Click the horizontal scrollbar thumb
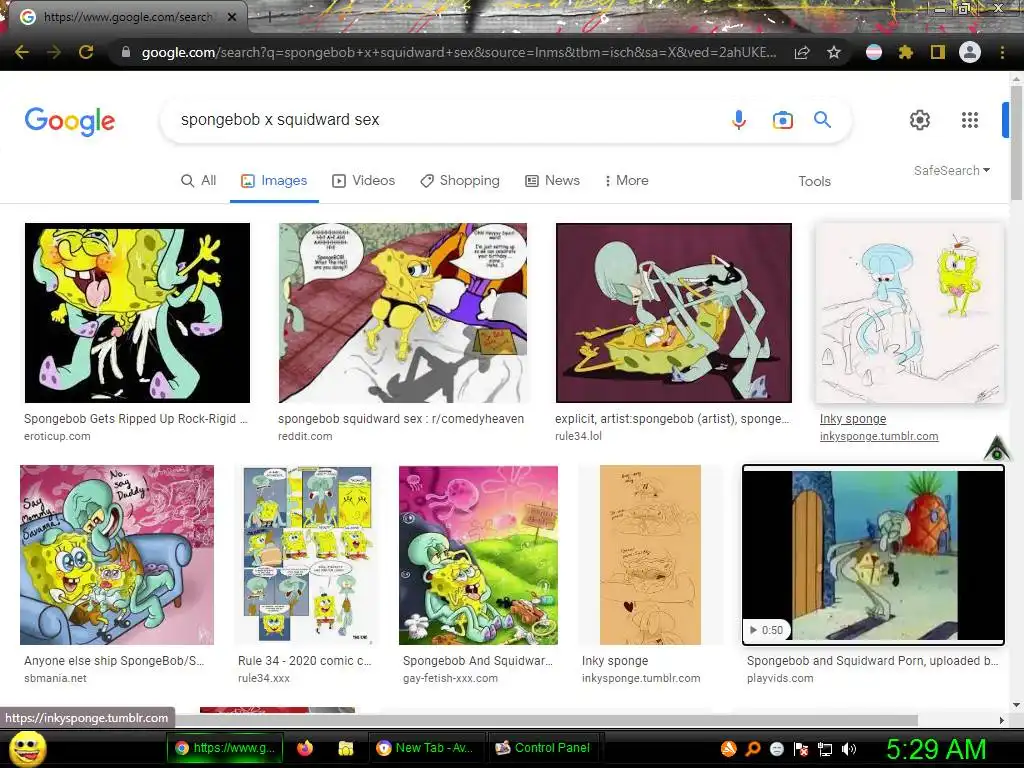This screenshot has height=768, width=1024. [x=545, y=720]
